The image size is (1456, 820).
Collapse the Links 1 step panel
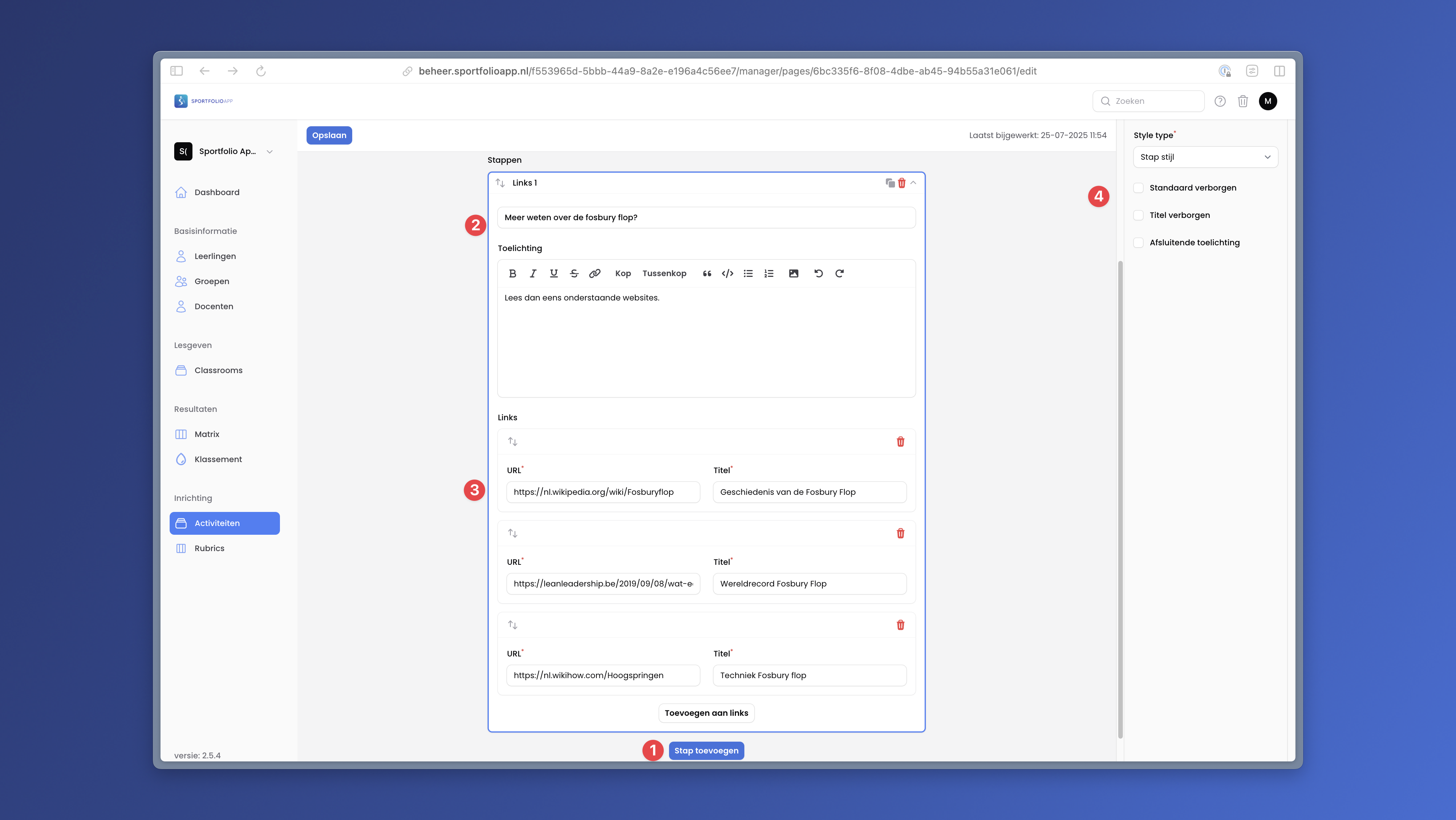click(913, 183)
